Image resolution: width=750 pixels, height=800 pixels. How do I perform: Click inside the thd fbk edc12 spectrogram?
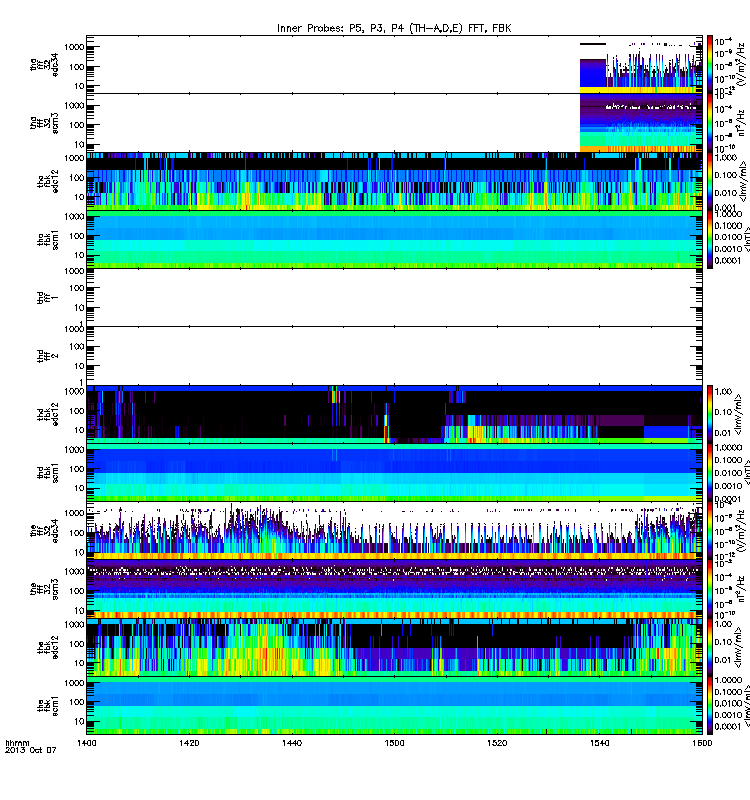(394, 414)
